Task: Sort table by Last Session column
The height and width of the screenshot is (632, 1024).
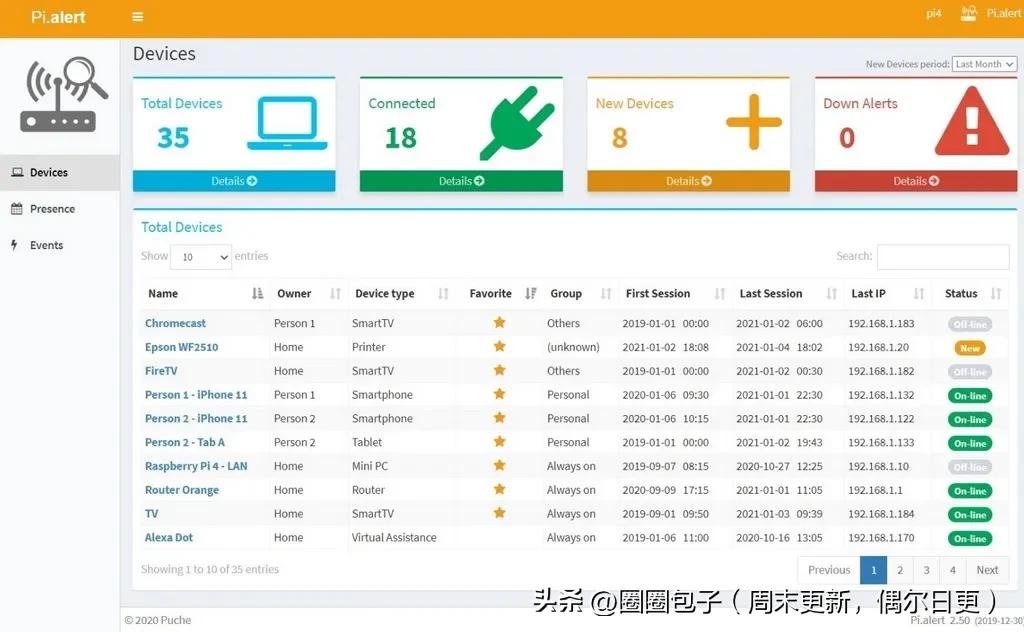Action: point(788,294)
